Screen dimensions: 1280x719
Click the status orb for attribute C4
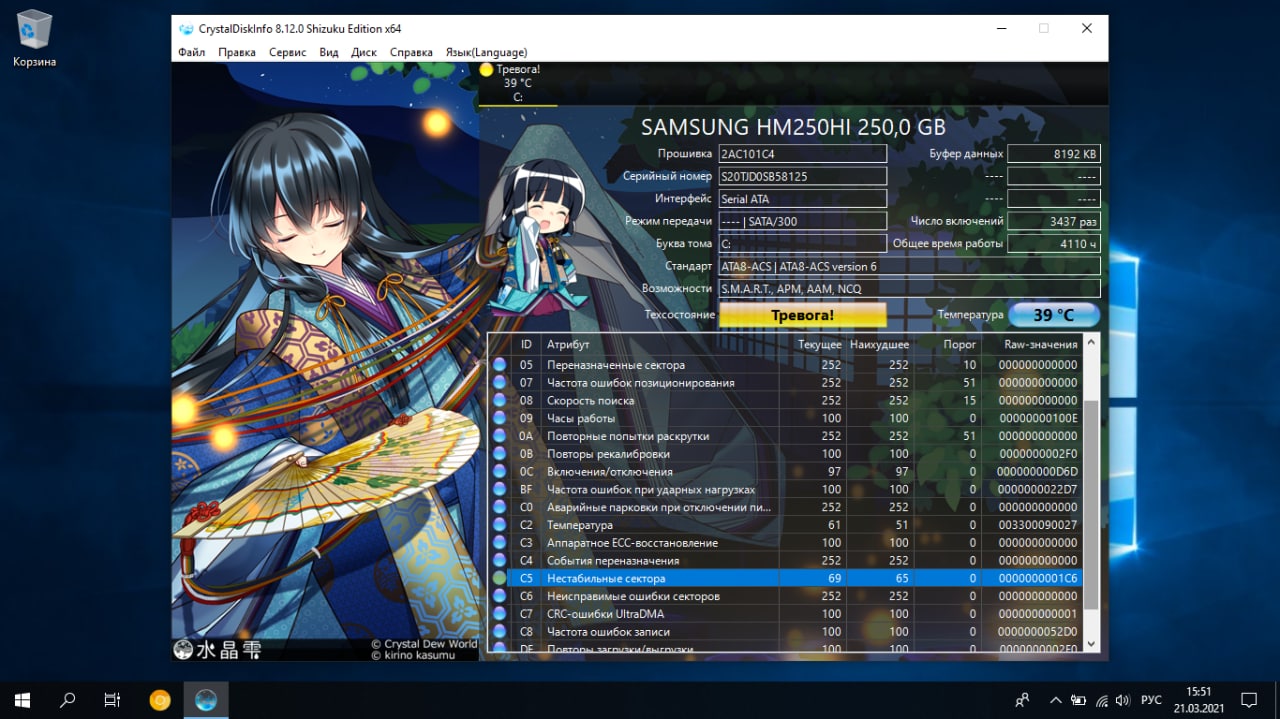pos(499,561)
